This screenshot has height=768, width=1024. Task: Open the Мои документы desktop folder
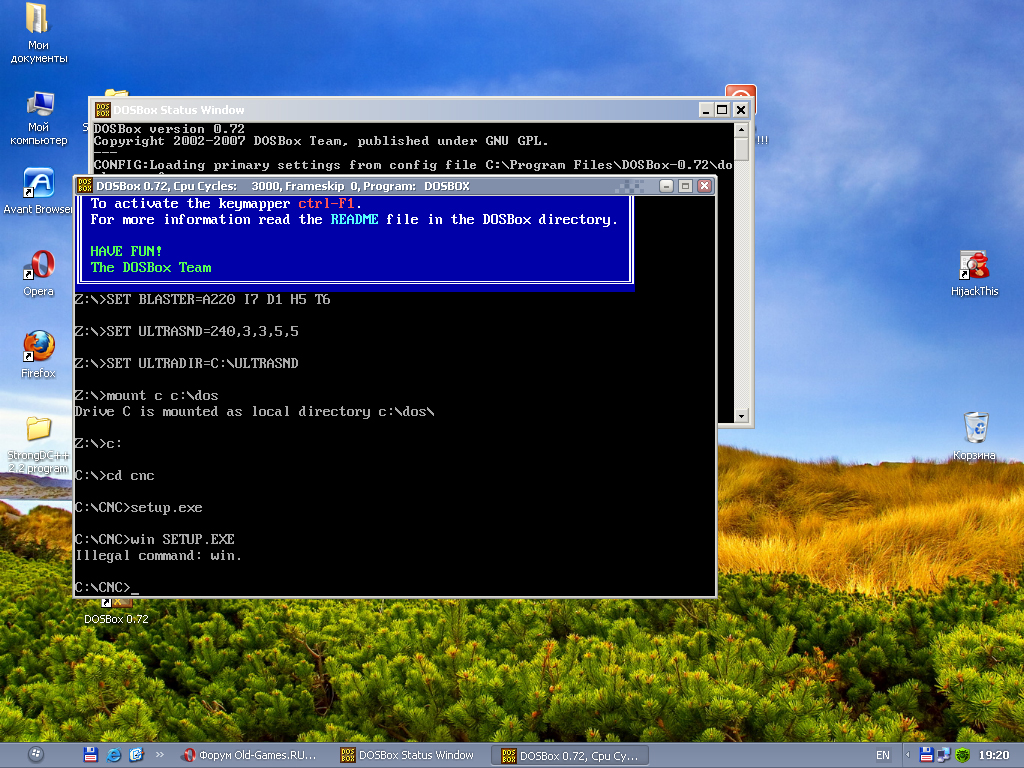tap(38, 33)
